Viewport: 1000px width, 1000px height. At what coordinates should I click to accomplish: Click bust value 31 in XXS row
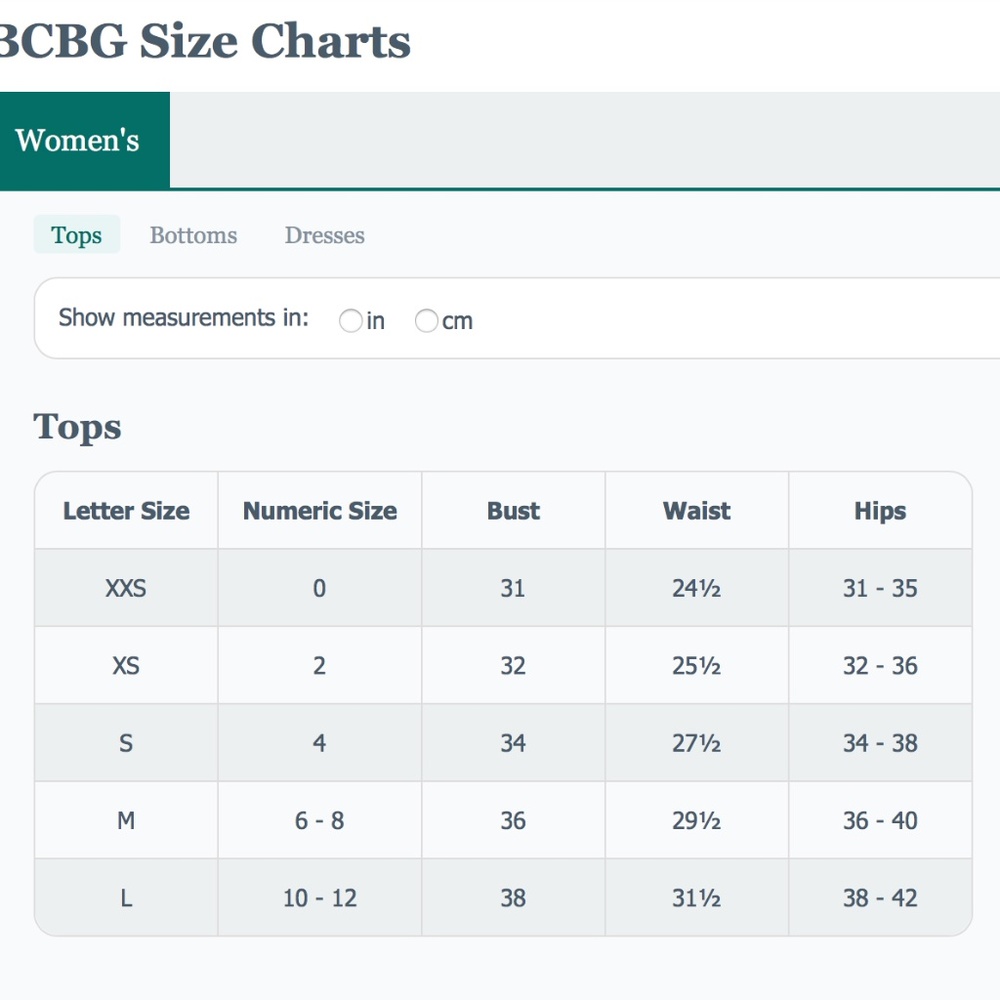(x=513, y=588)
